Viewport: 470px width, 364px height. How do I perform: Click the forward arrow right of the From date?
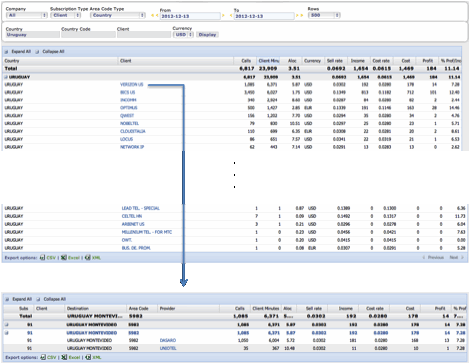pyautogui.click(x=223, y=16)
